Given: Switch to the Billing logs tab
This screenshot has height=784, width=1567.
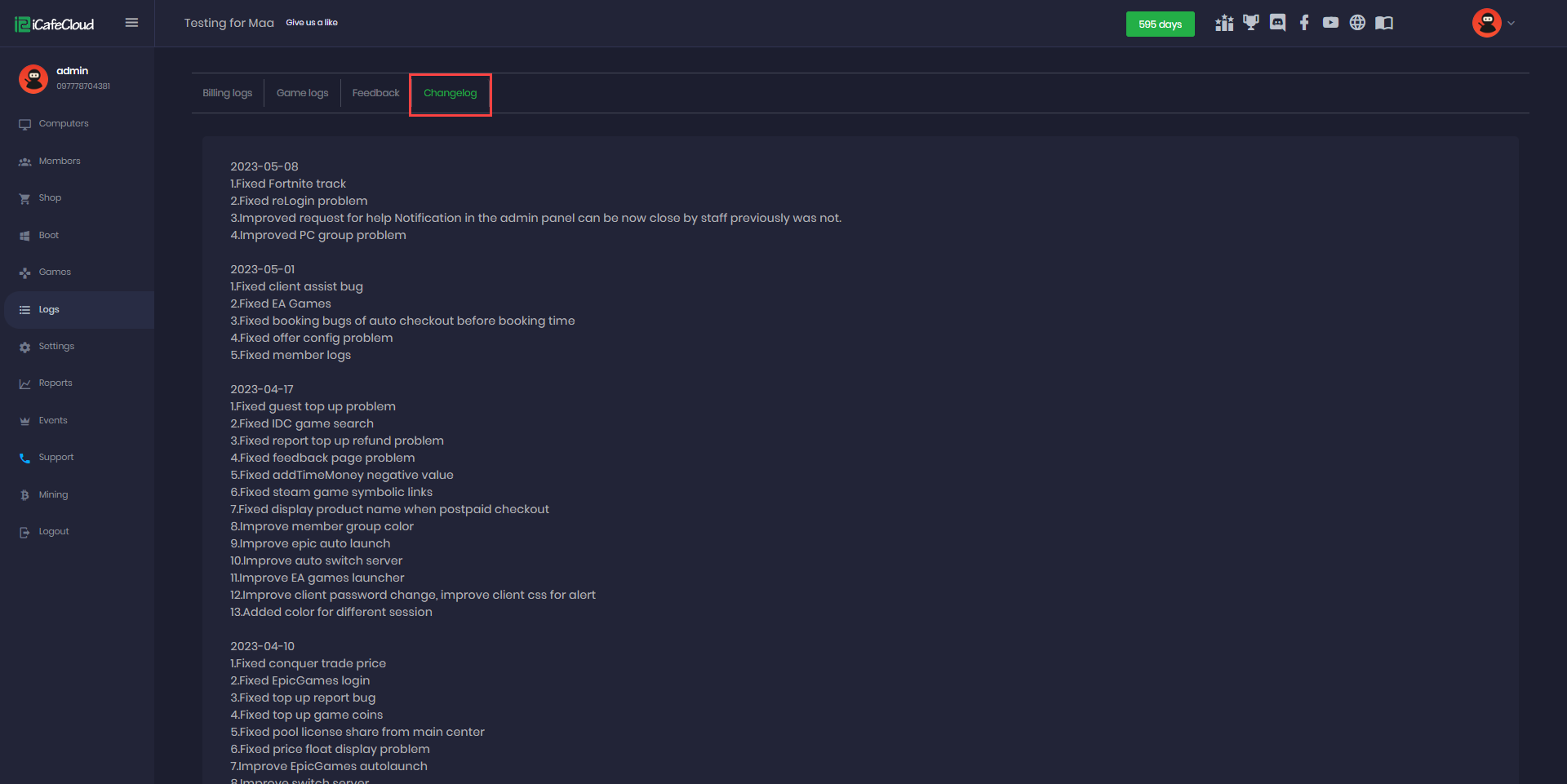Looking at the screenshot, I should (228, 93).
